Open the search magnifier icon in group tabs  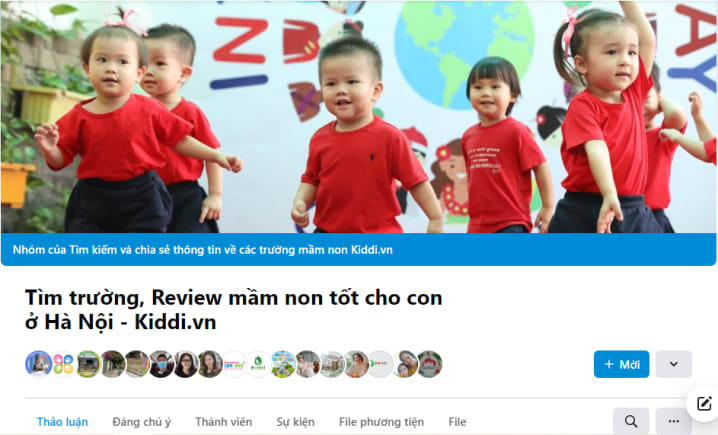click(631, 421)
